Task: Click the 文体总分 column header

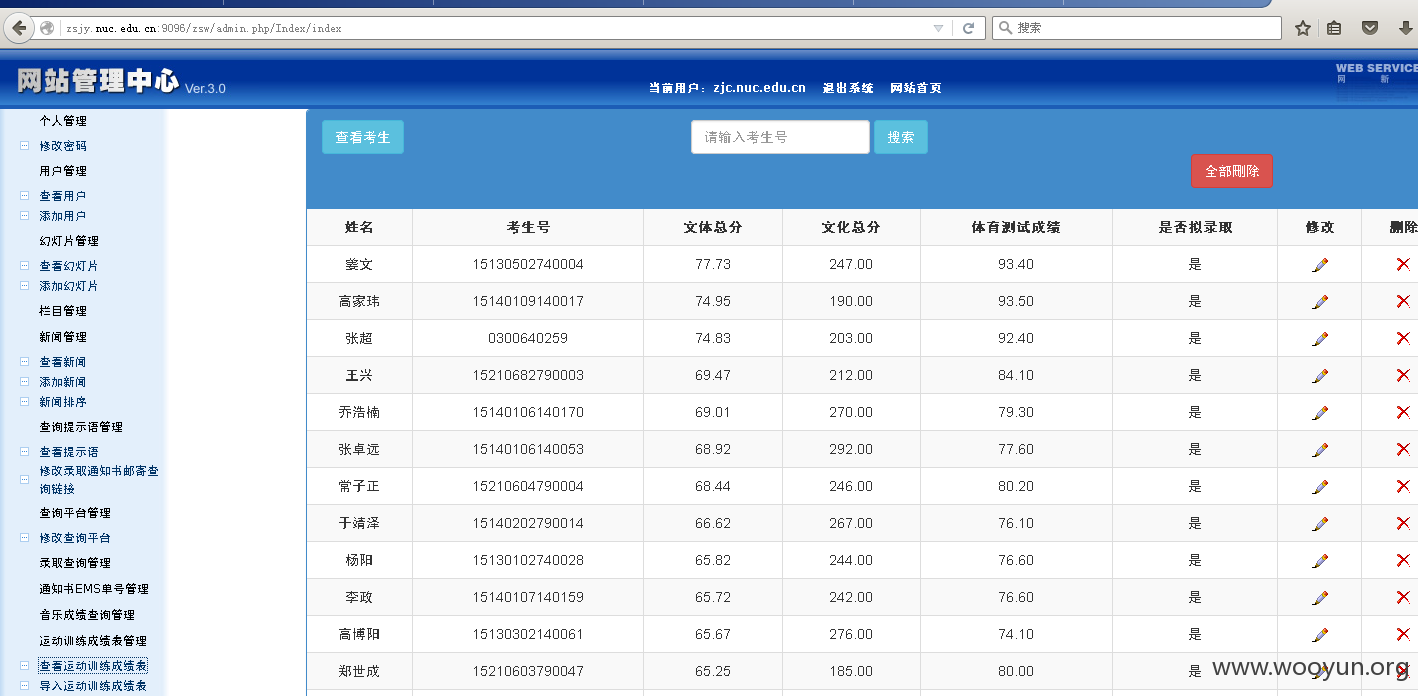Action: click(713, 227)
